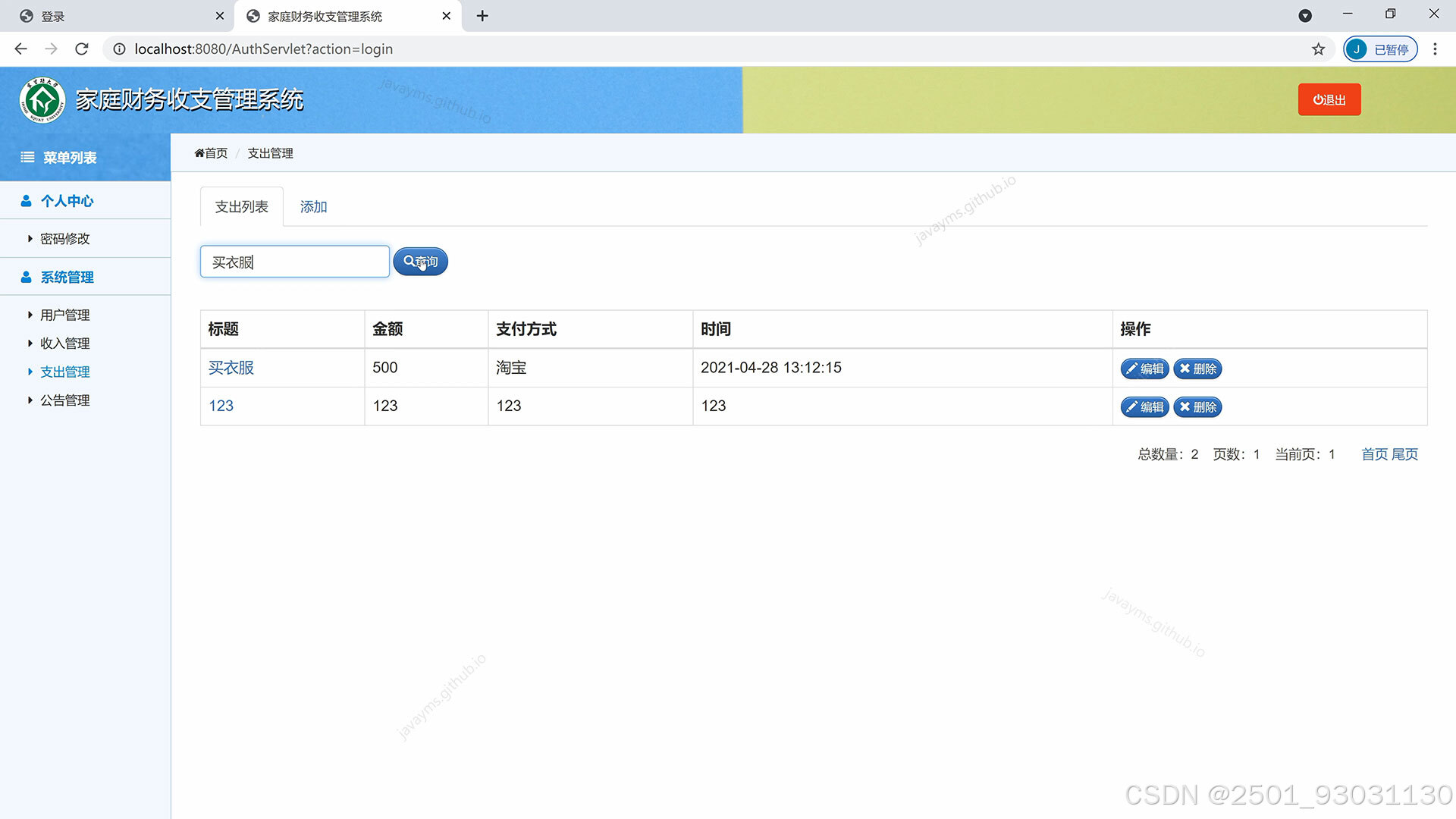Go to 首页 pagination link
The image size is (1456, 819).
[1374, 454]
